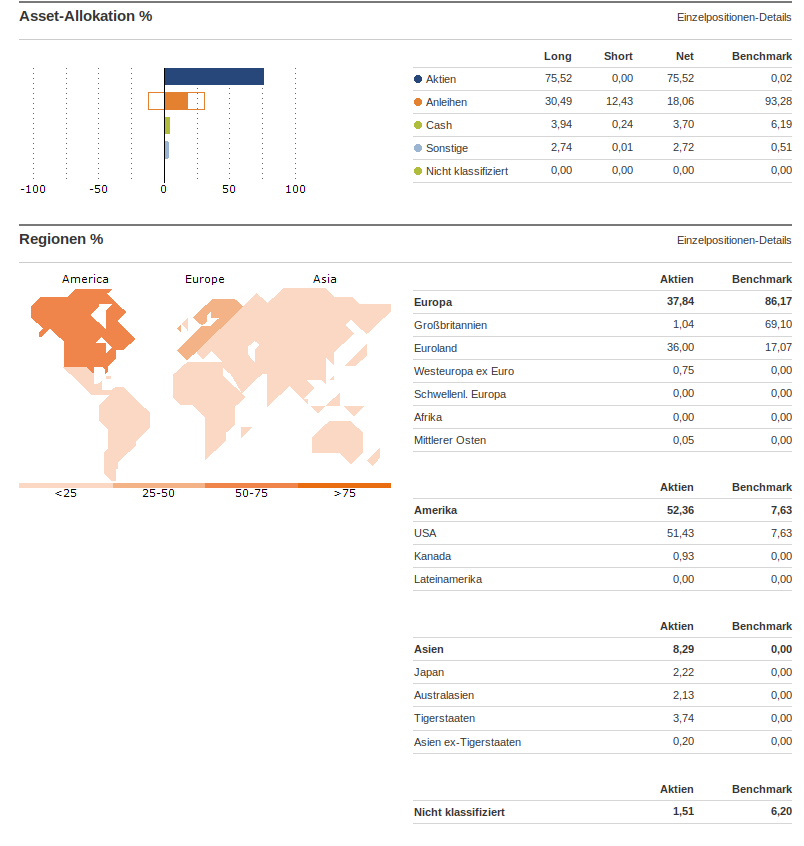The height and width of the screenshot is (846, 804).
Task: Click the 50-75 legend range segment
Action: pos(251,486)
